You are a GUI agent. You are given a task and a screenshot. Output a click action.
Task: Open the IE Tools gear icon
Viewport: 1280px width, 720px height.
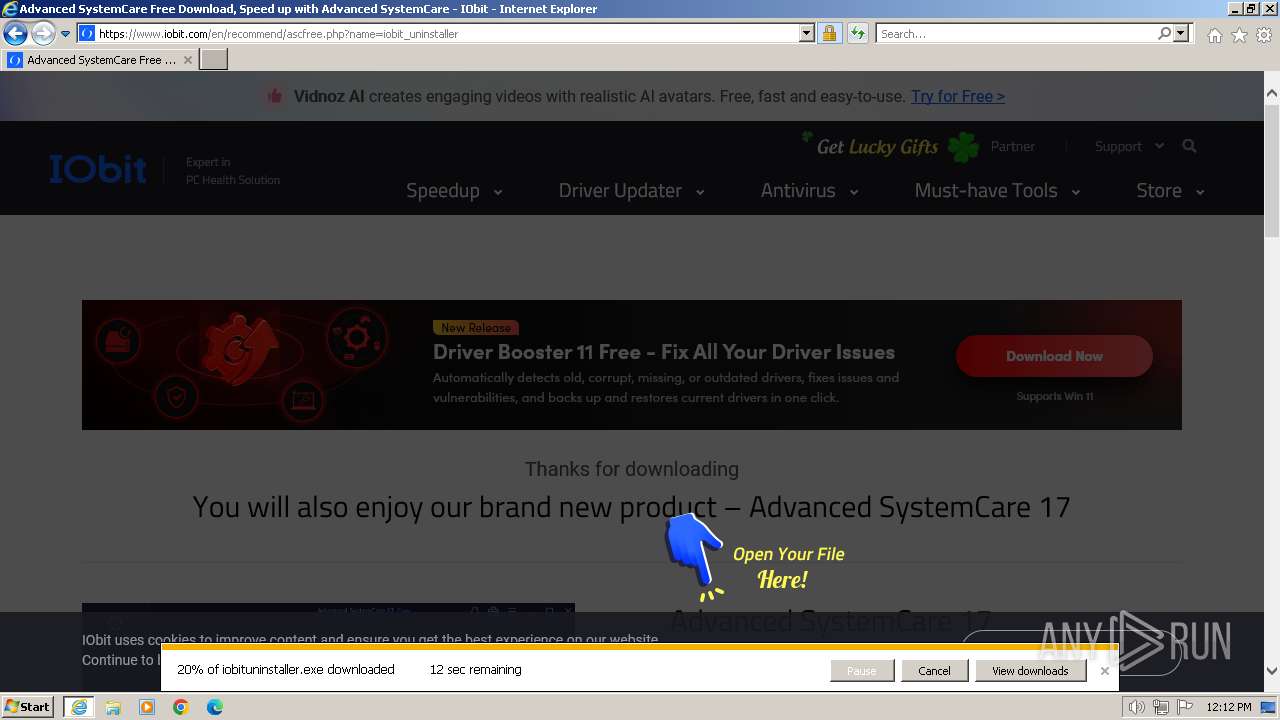1264,35
